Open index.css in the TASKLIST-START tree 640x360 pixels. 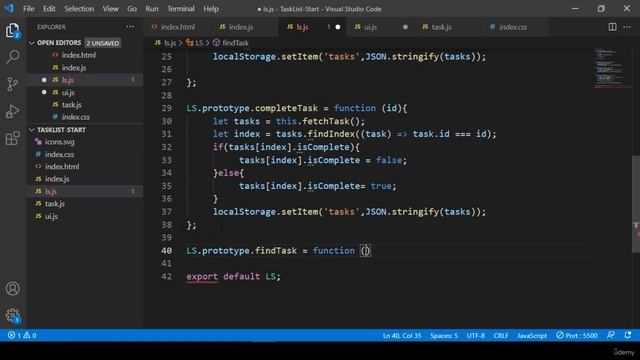coord(85,154)
